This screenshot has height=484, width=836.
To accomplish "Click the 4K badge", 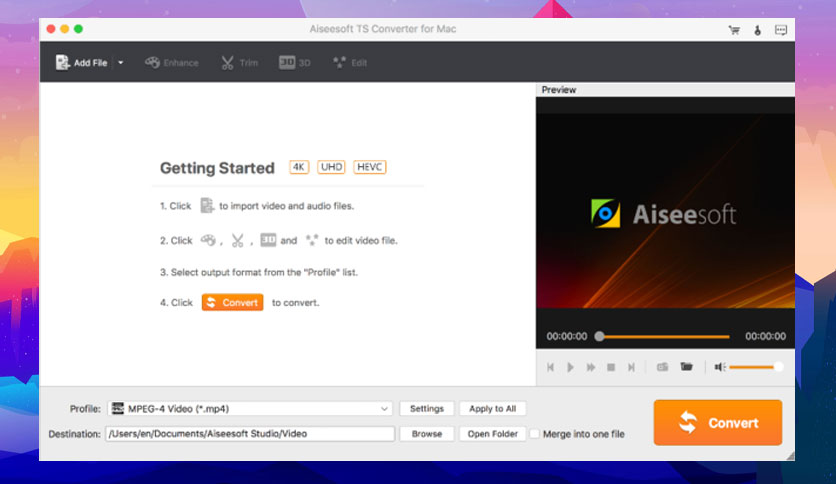I will (299, 167).
